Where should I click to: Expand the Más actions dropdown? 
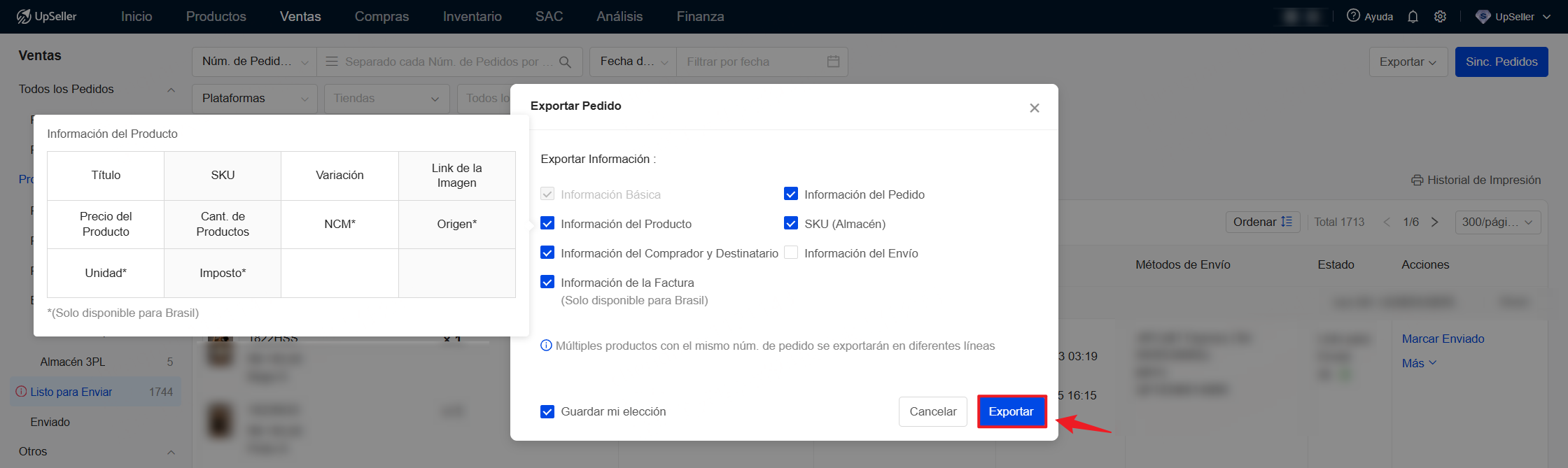point(1419,363)
